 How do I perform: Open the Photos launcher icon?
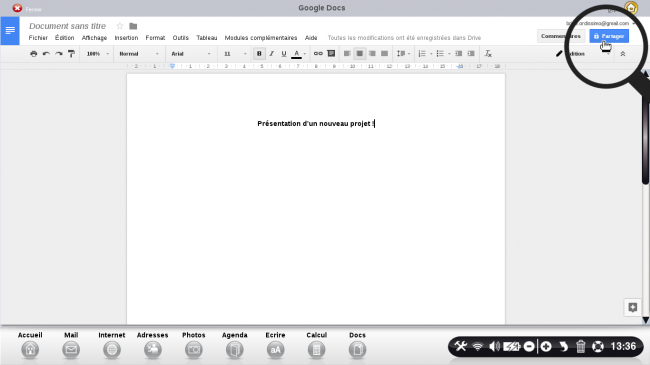point(194,350)
